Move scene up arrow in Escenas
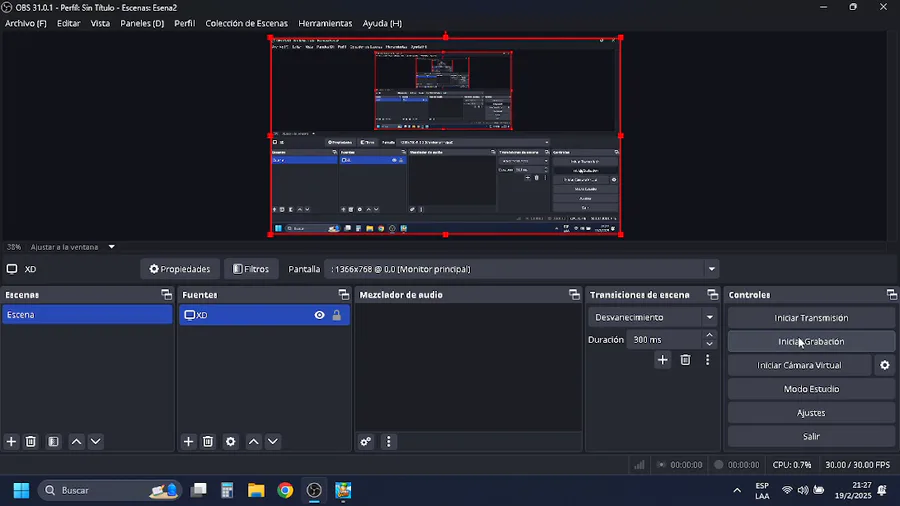Image resolution: width=900 pixels, height=506 pixels. point(76,441)
